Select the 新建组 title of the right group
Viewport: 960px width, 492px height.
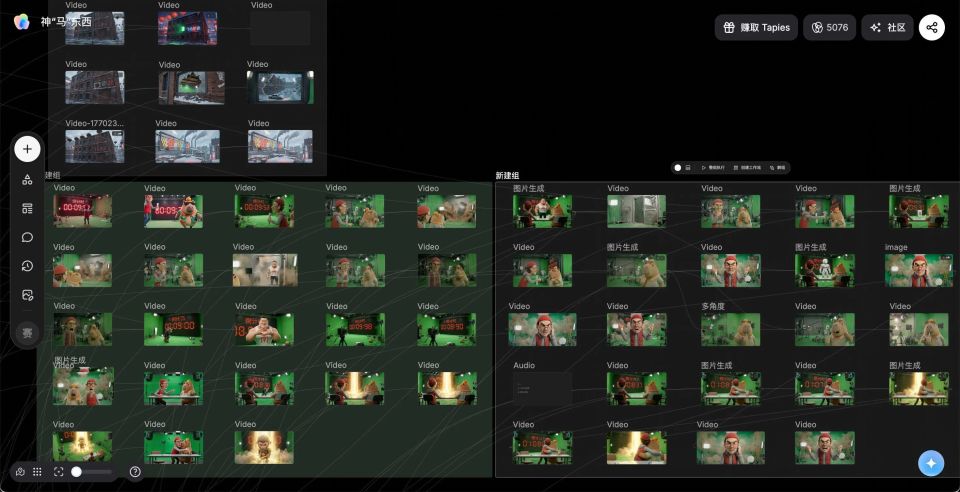[x=508, y=176]
